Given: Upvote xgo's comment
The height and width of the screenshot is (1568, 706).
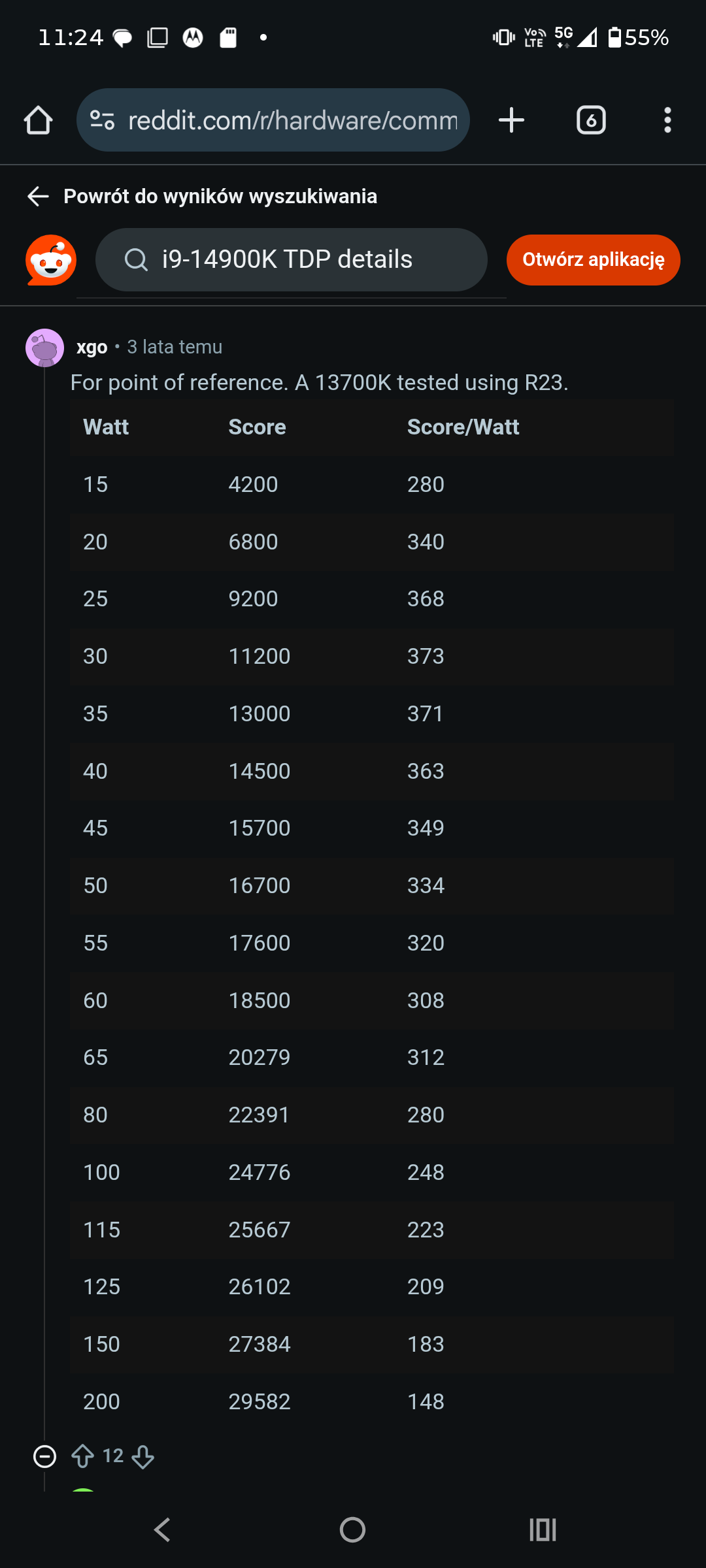Looking at the screenshot, I should [x=82, y=1456].
